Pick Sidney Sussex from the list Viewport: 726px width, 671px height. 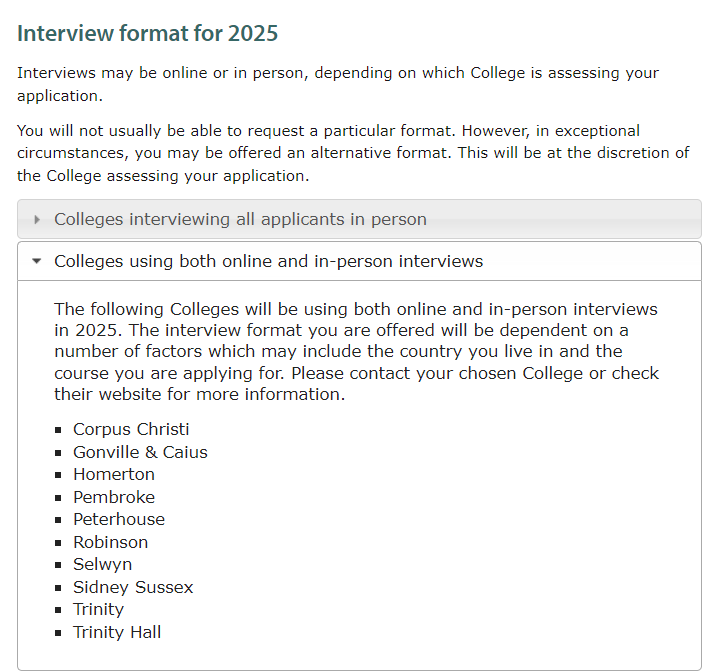pyautogui.click(x=133, y=587)
